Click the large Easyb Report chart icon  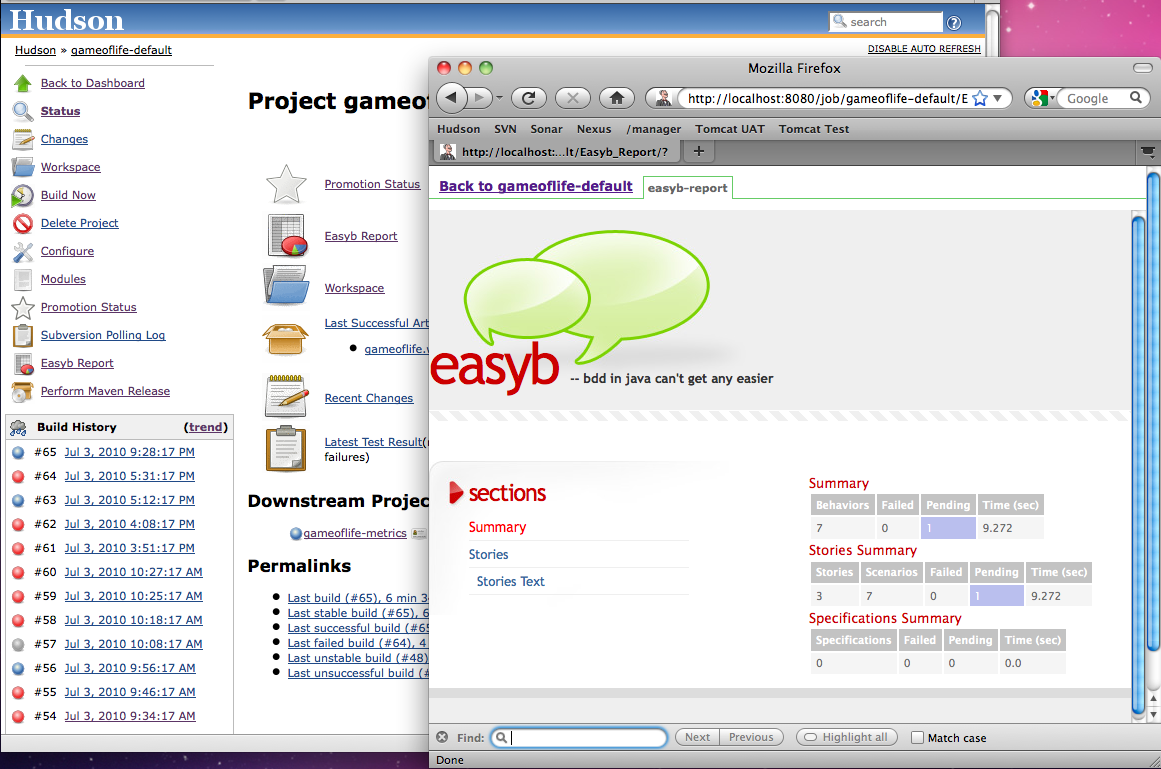287,235
